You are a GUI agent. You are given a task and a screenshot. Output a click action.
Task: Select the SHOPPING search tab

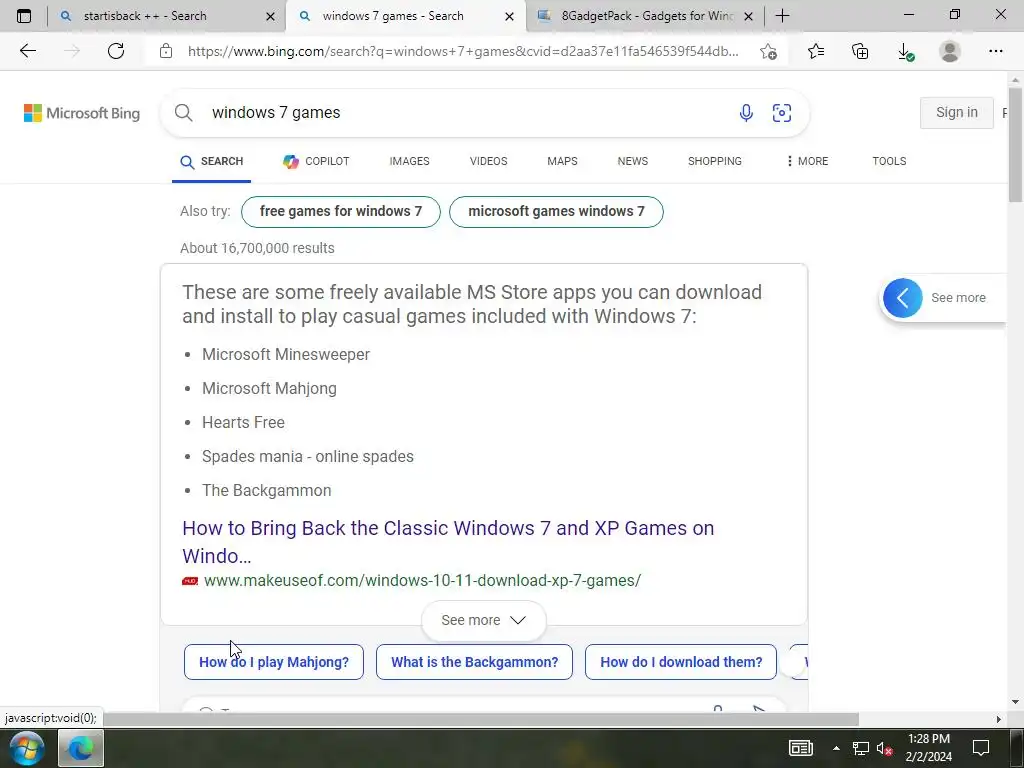pyautogui.click(x=714, y=161)
